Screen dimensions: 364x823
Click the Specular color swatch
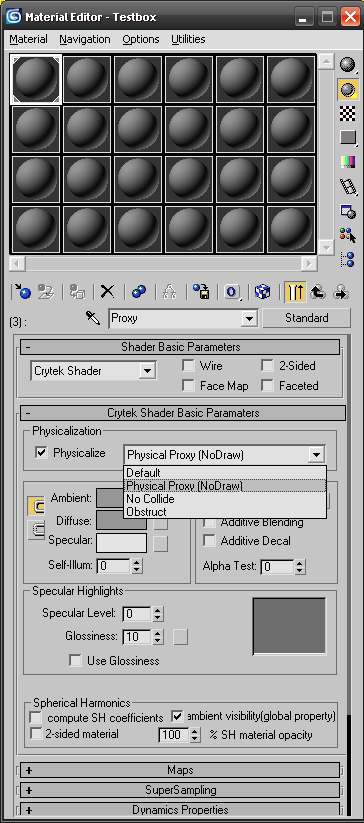click(122, 543)
